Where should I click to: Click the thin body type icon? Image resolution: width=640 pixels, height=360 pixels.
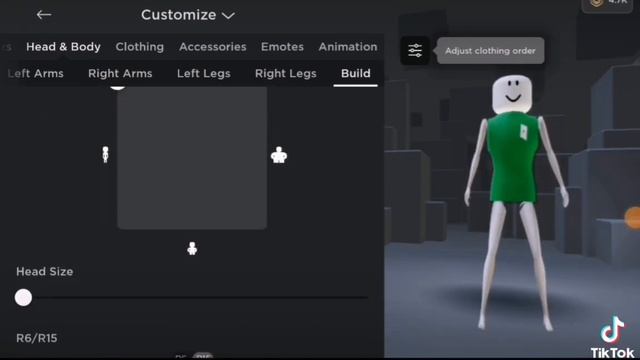pyautogui.click(x=105, y=155)
